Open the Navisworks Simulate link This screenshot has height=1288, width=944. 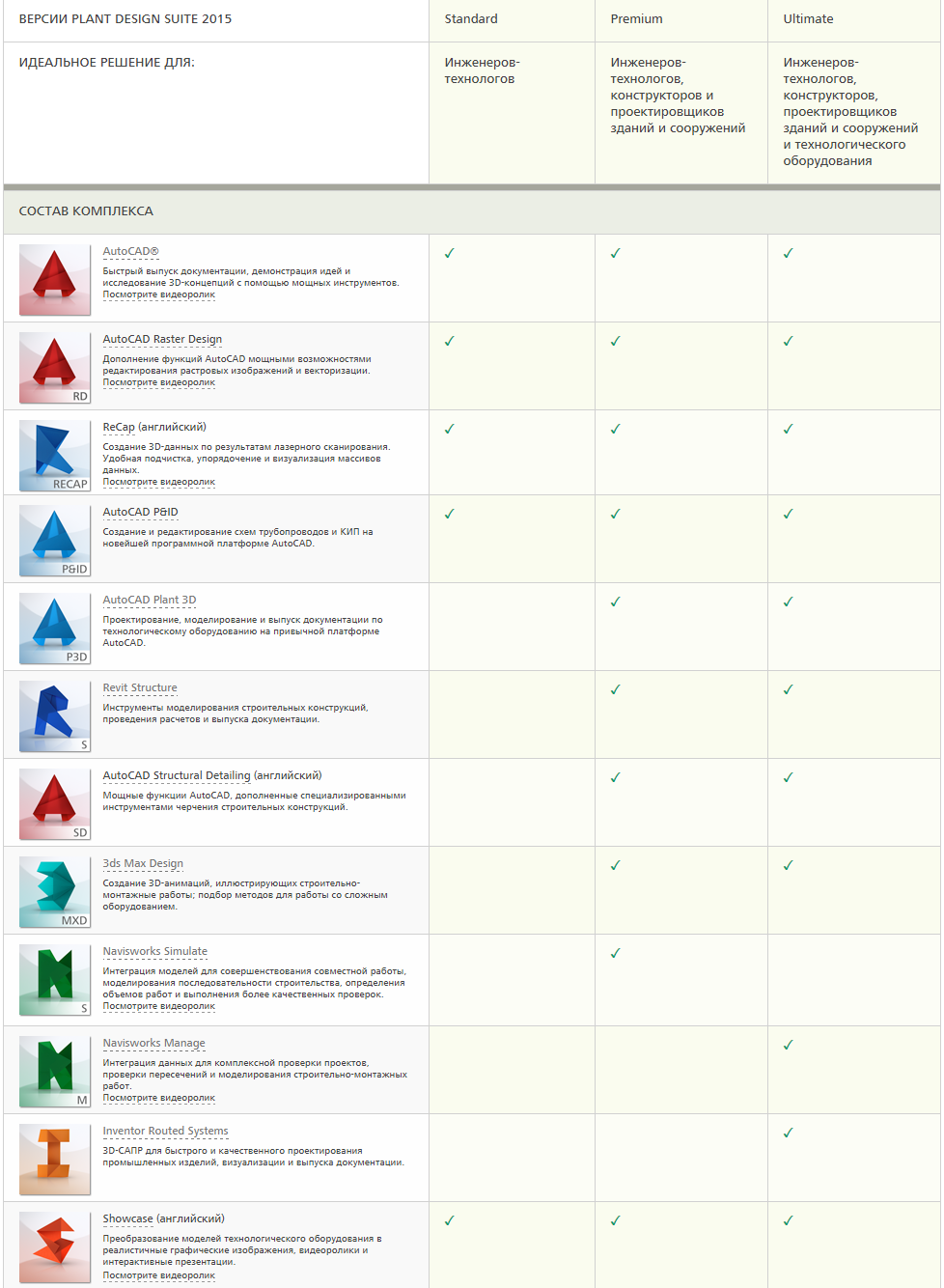pyautogui.click(x=155, y=951)
